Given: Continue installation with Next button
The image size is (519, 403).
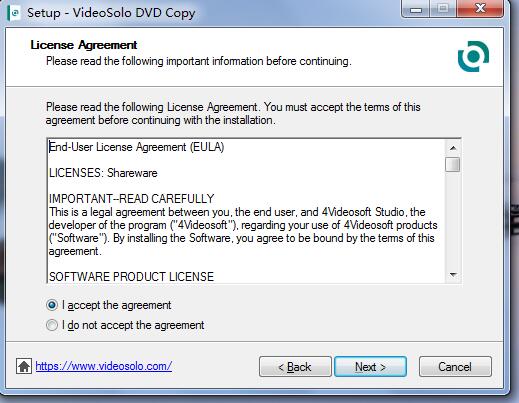Looking at the screenshot, I should [370, 367].
